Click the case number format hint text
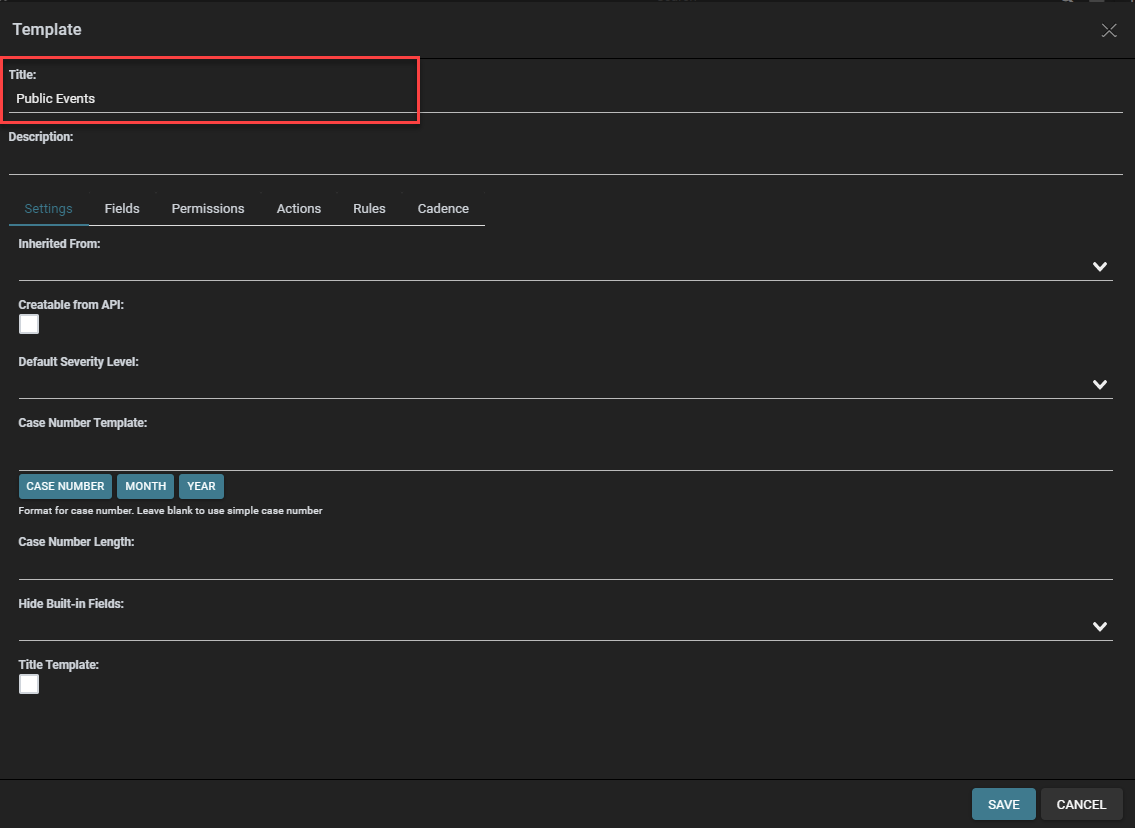Image resolution: width=1135 pixels, height=828 pixels. coord(170,511)
